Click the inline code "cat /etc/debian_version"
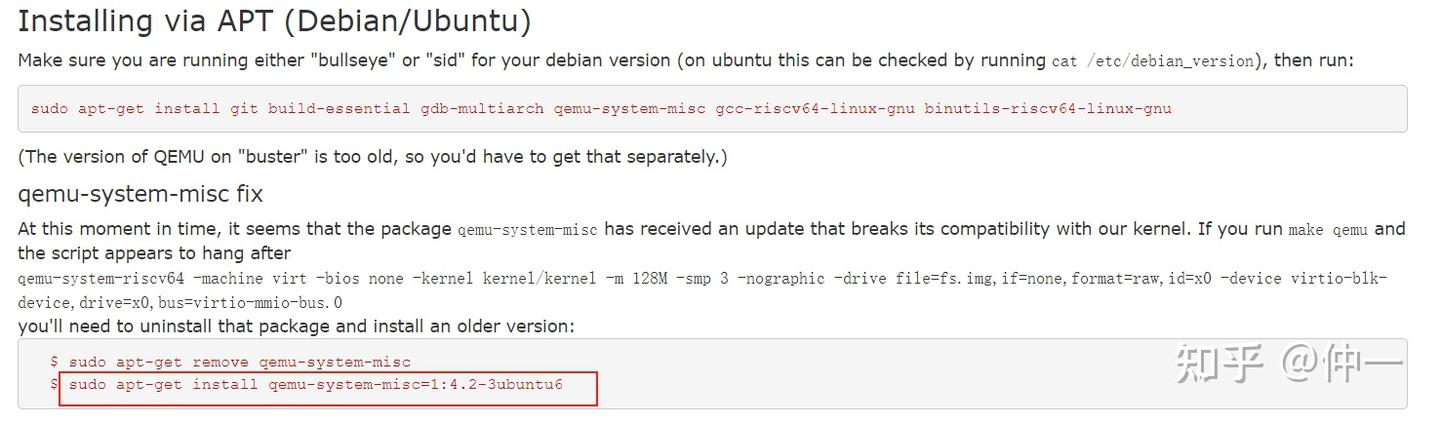Screen dimensions: 1440x422 click(1153, 61)
